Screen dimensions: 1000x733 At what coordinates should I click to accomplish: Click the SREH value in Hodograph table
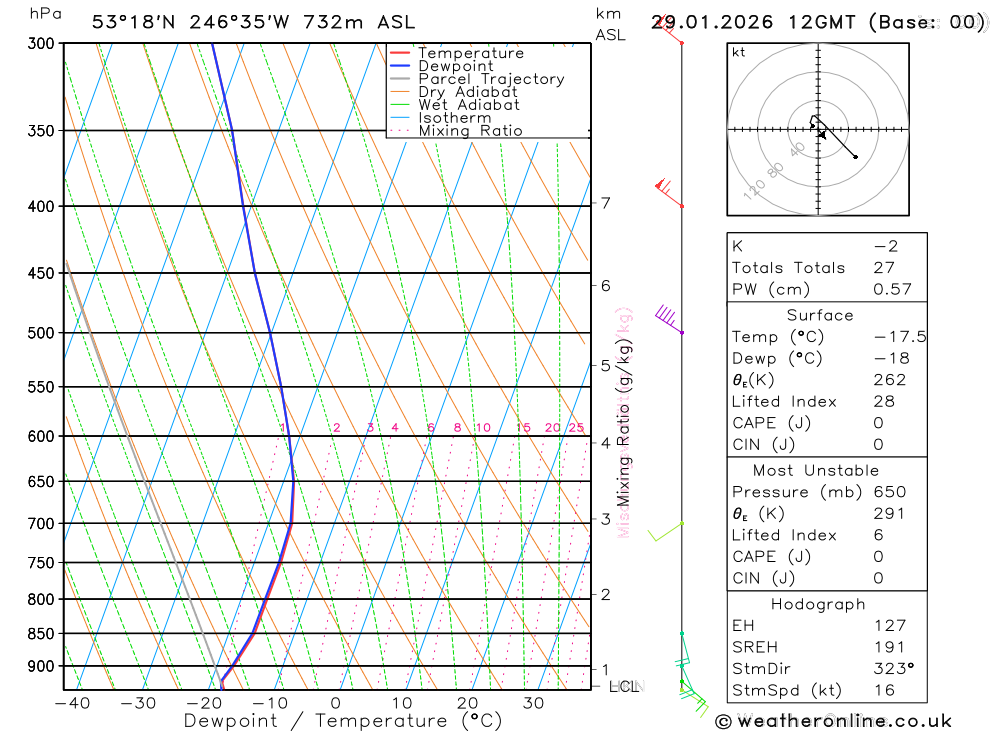[890, 648]
